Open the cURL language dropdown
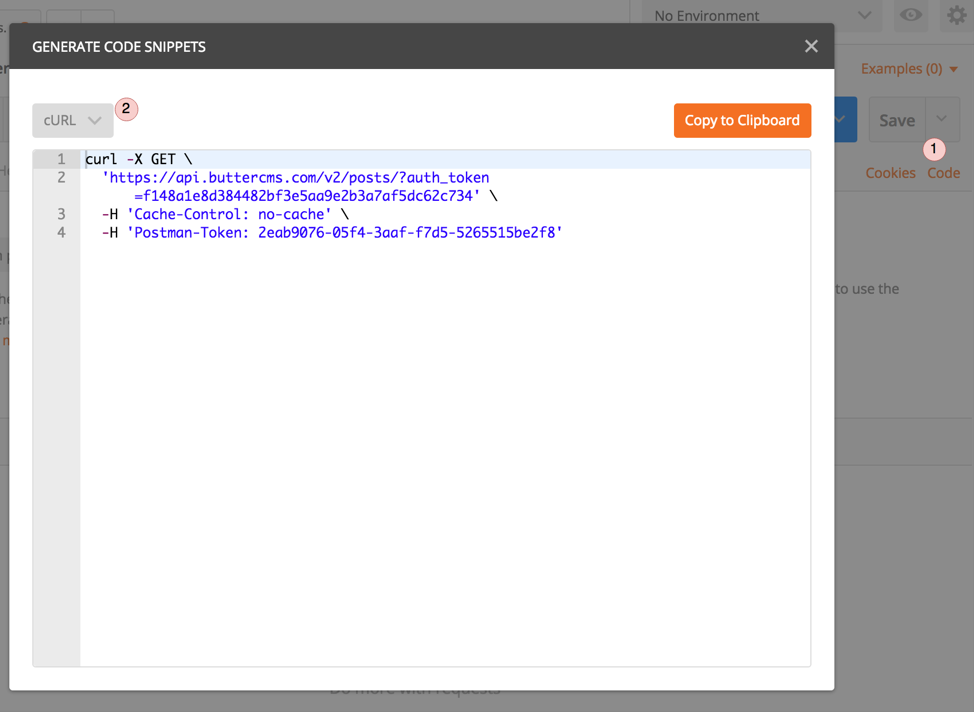 click(72, 120)
